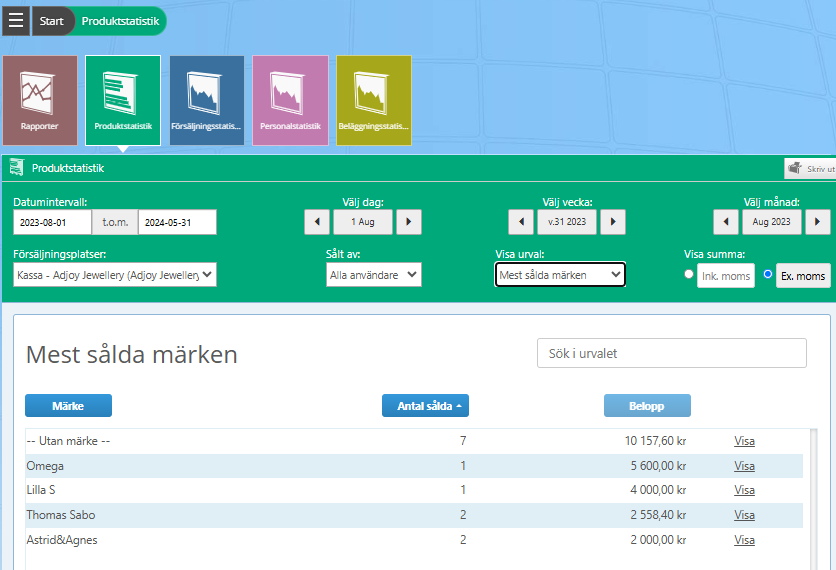Select the '-- Utan märke --' row text

click(68, 441)
